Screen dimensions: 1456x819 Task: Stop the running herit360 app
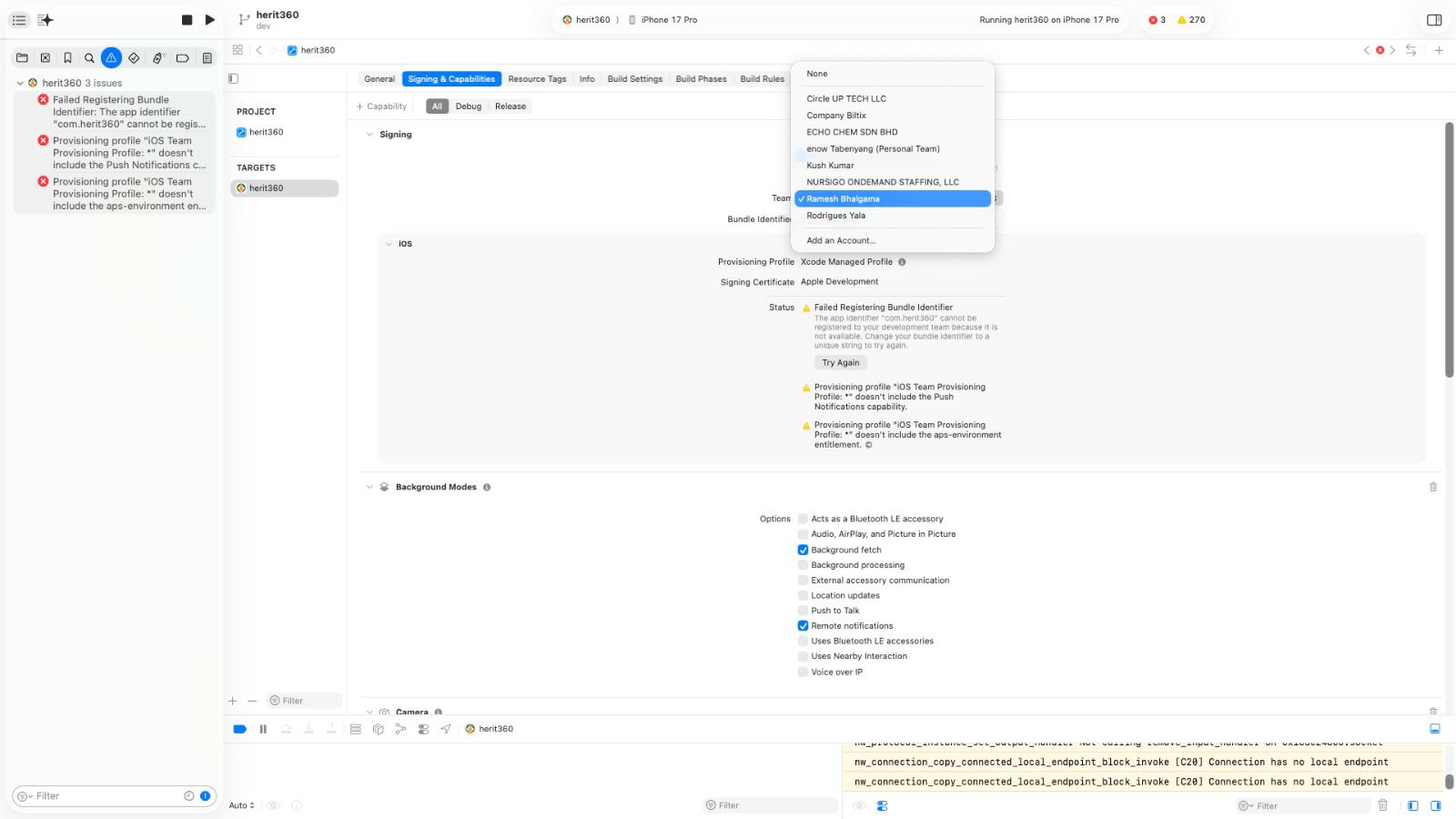point(187,19)
